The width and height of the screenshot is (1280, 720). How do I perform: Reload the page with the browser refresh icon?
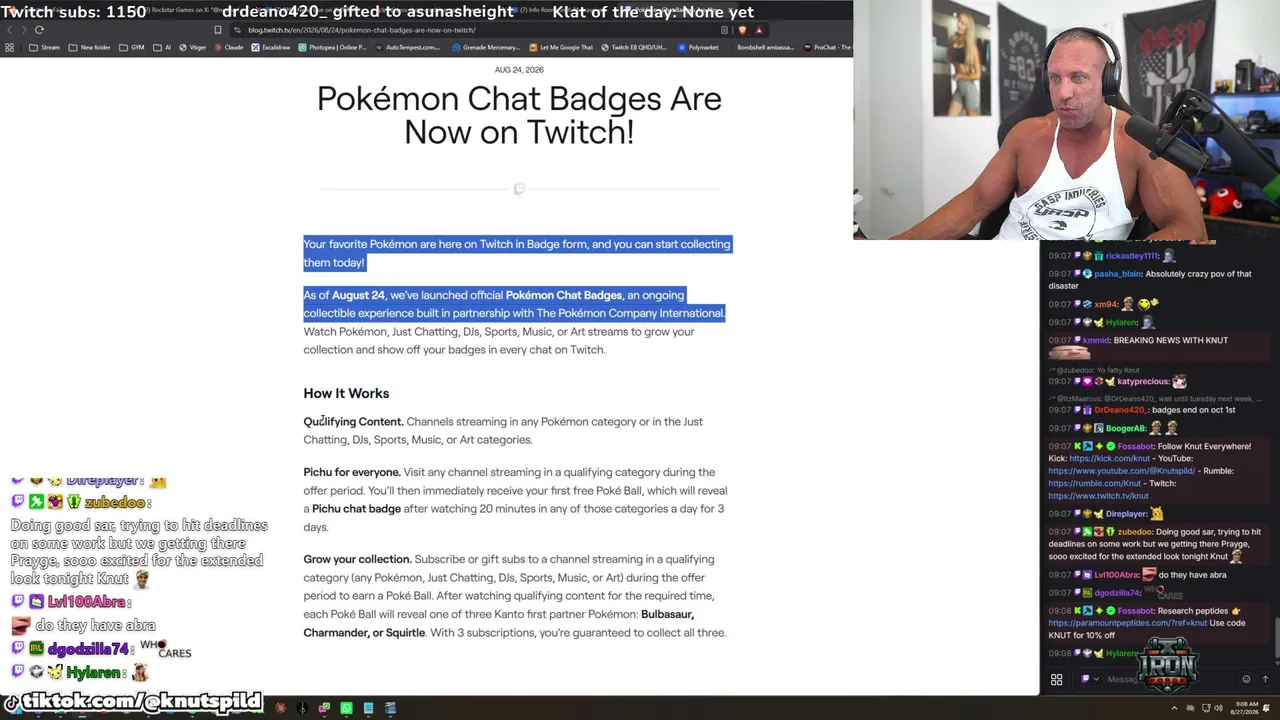coord(39,30)
